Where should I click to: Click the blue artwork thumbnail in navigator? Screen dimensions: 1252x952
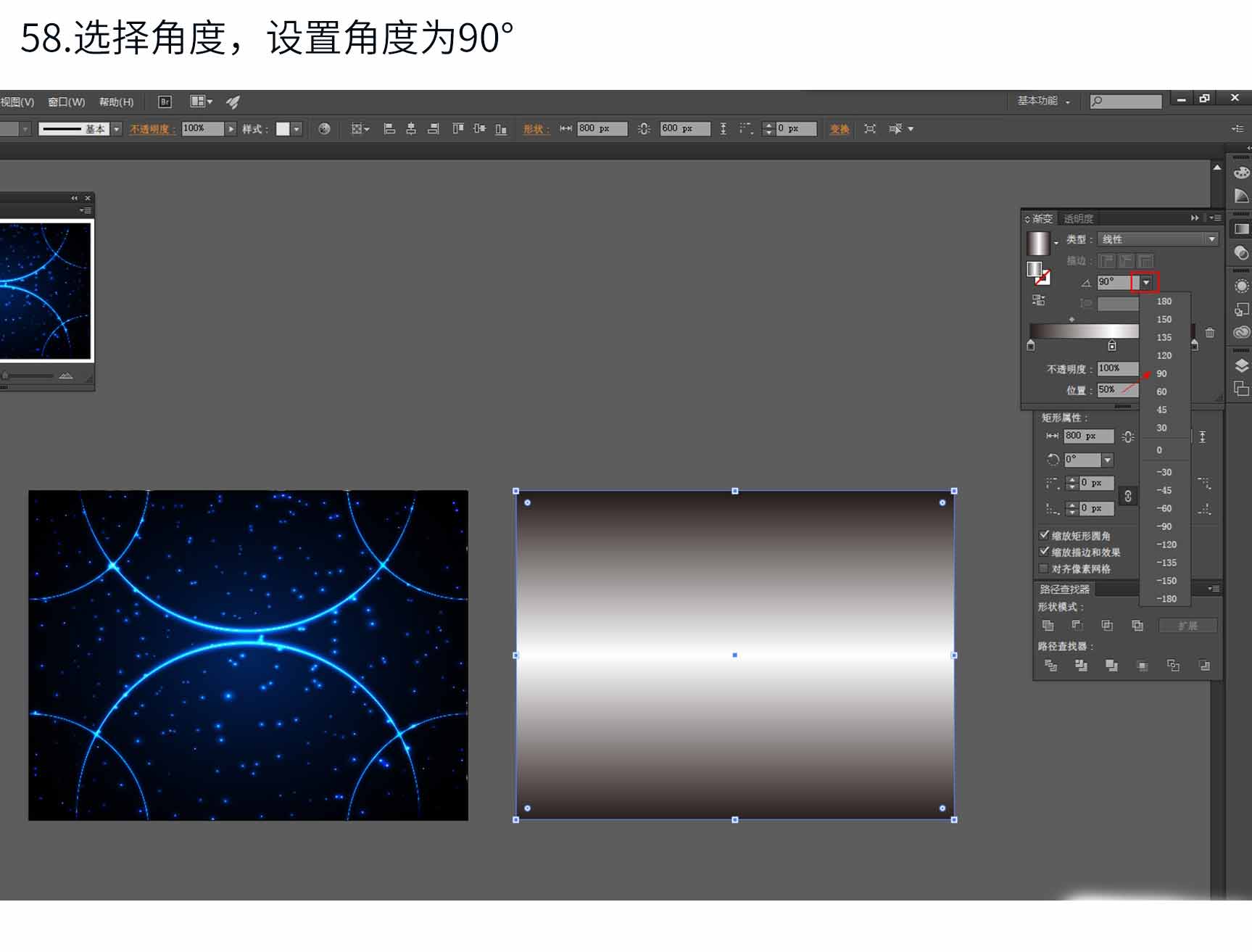46,291
